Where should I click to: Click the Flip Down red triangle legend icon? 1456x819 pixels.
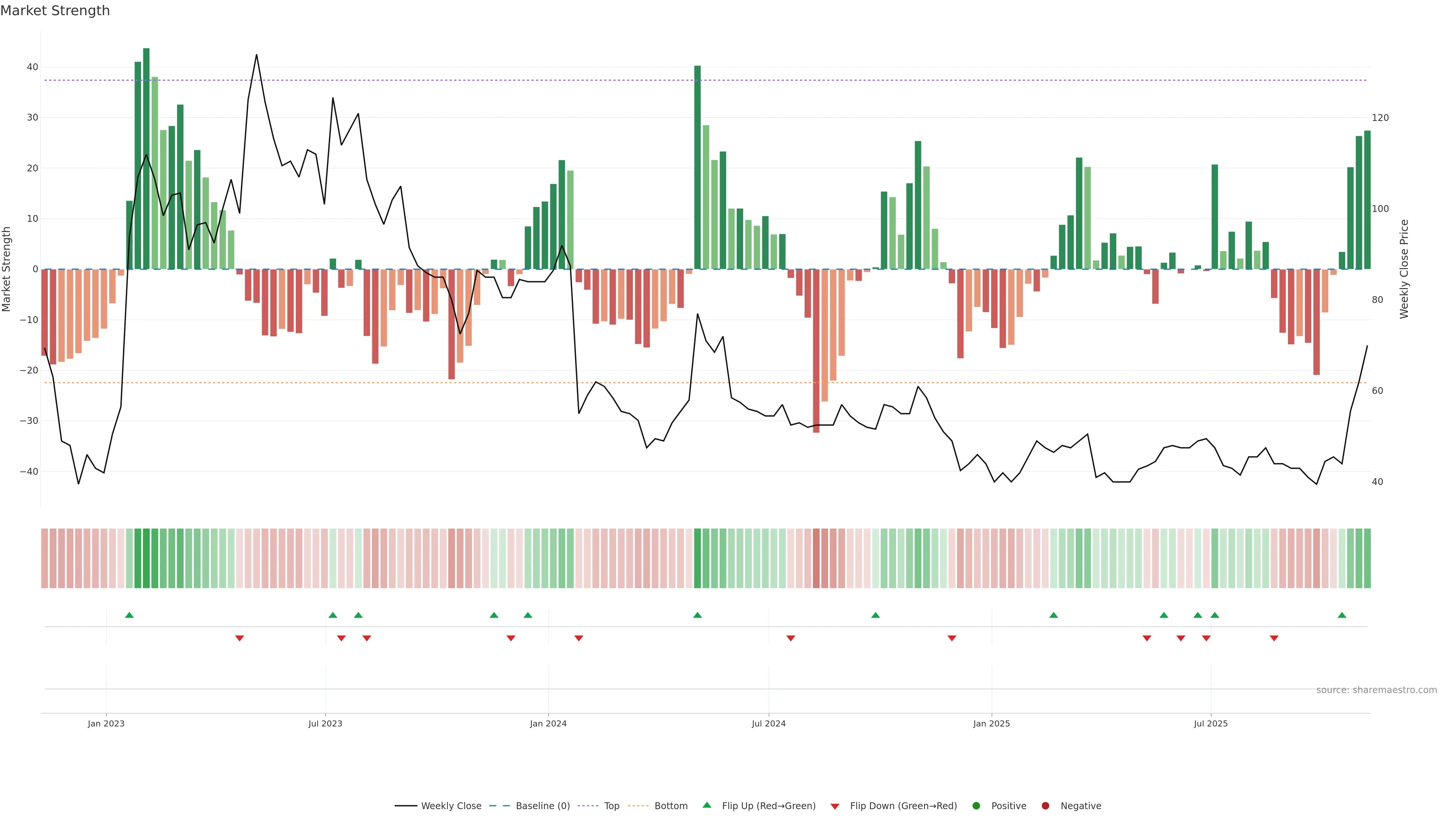point(835,806)
